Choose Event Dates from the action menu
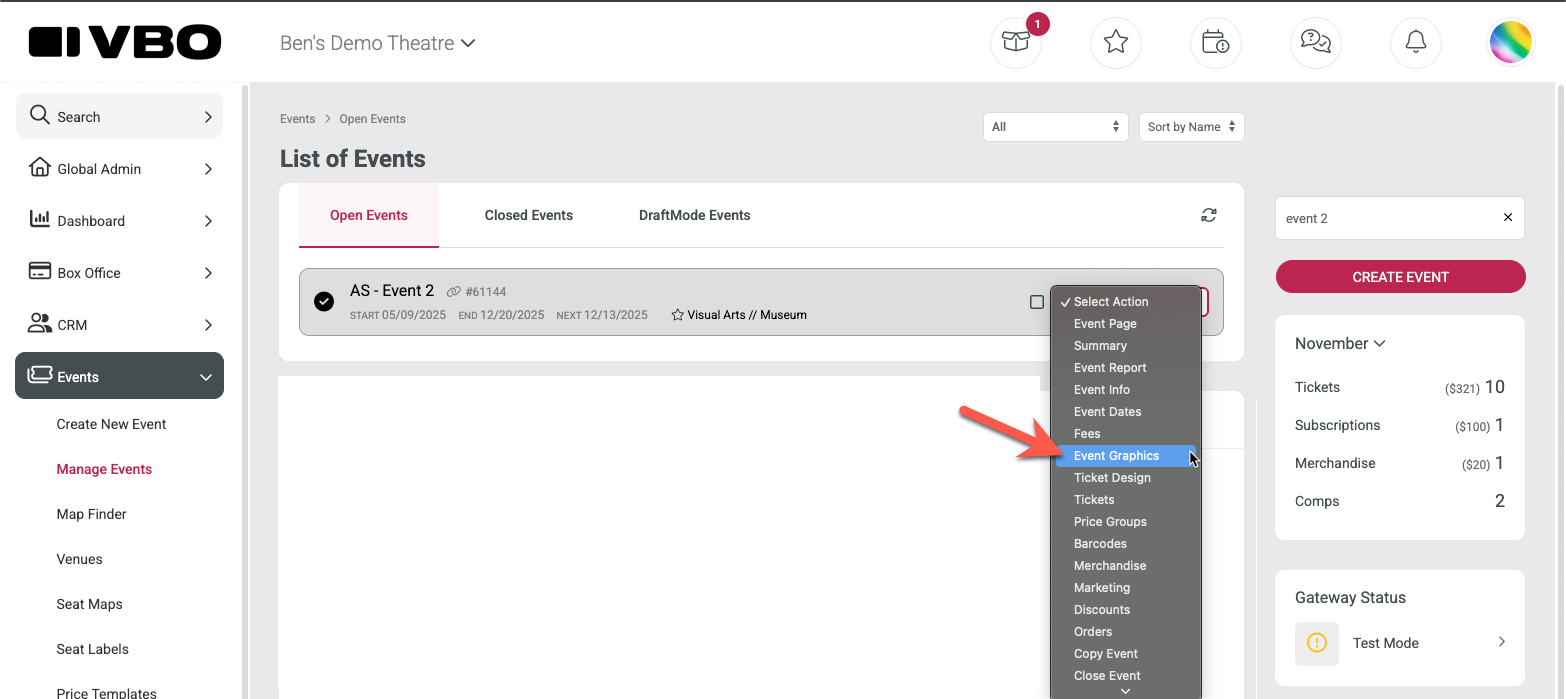The image size is (1566, 699). tap(1125, 412)
